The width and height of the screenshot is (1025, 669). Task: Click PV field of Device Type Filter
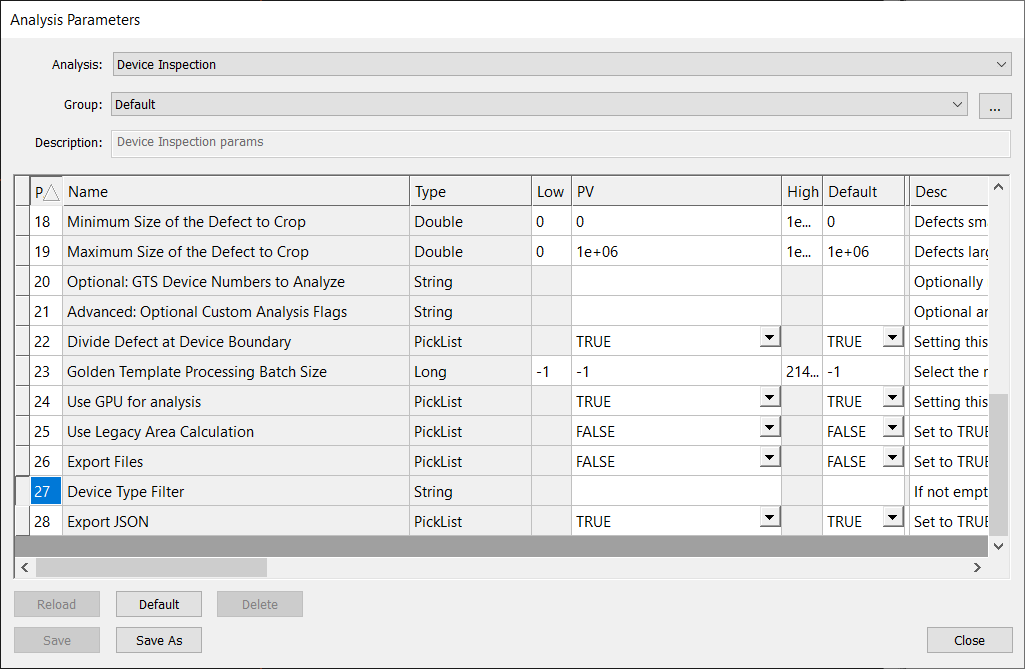coord(675,492)
